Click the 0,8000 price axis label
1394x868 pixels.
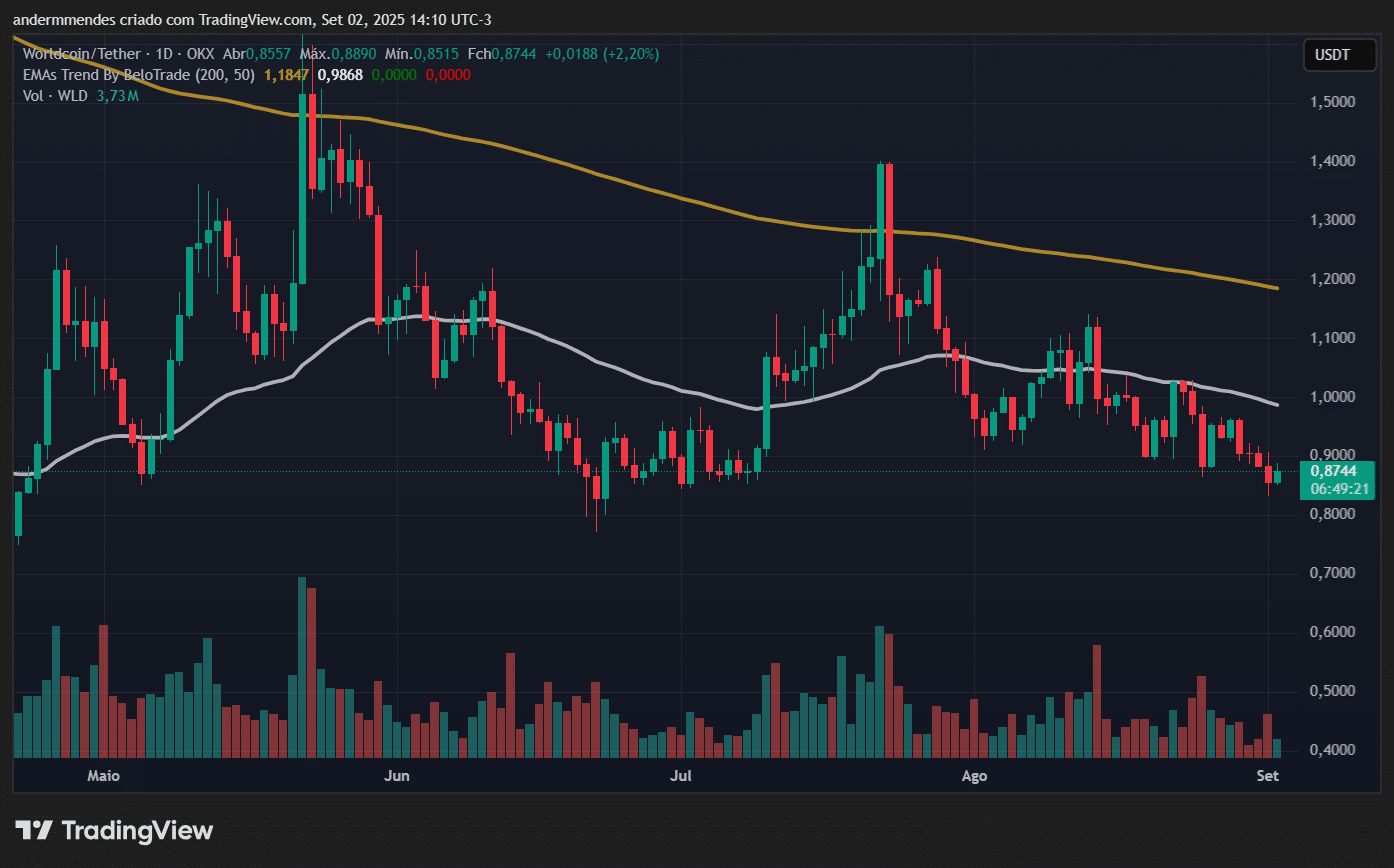pyautogui.click(x=1332, y=515)
